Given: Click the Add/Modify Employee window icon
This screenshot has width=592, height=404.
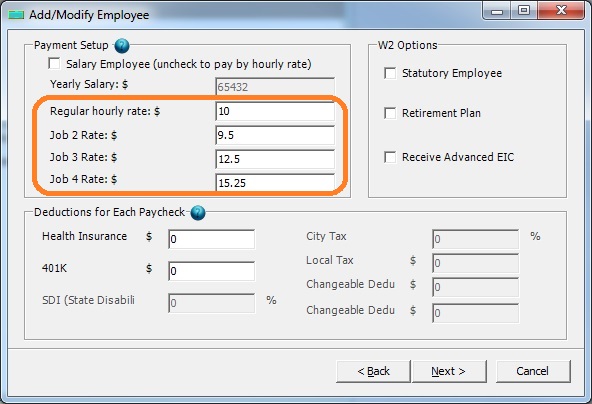Looking at the screenshot, I should point(16,15).
